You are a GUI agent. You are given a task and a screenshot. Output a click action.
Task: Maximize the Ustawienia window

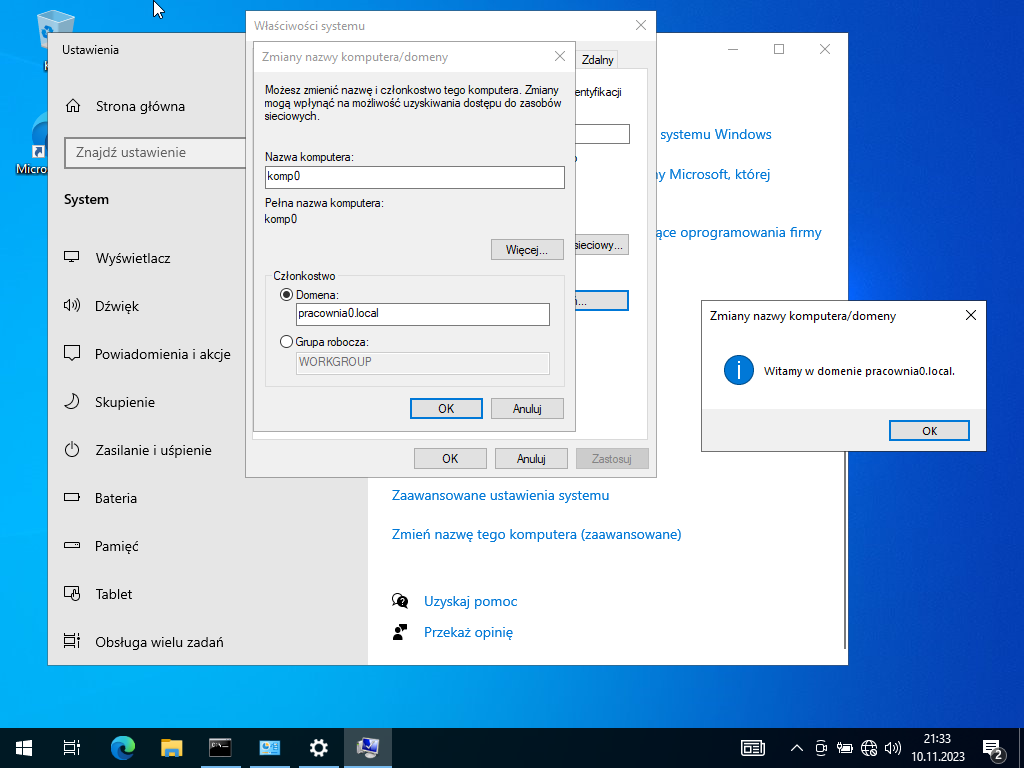click(x=778, y=49)
